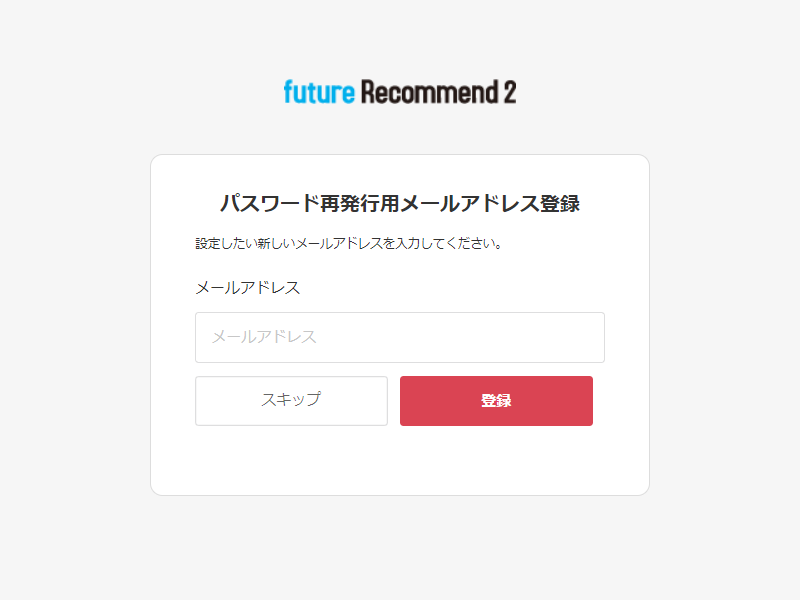Click the gray メールアドレス placeholder text
Screen dimensions: 800x600
[x=264, y=337]
